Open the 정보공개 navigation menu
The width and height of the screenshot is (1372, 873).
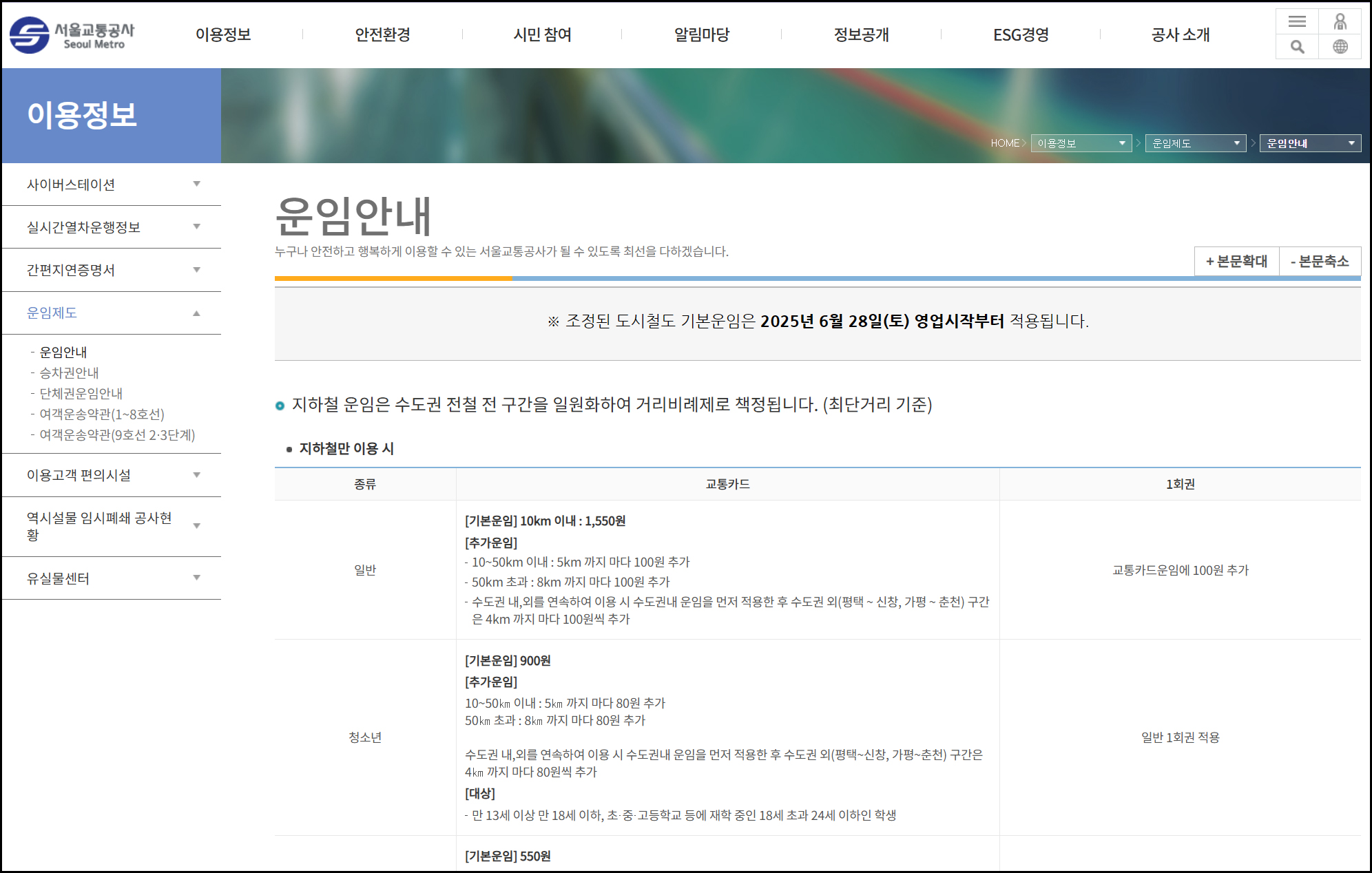[x=861, y=34]
